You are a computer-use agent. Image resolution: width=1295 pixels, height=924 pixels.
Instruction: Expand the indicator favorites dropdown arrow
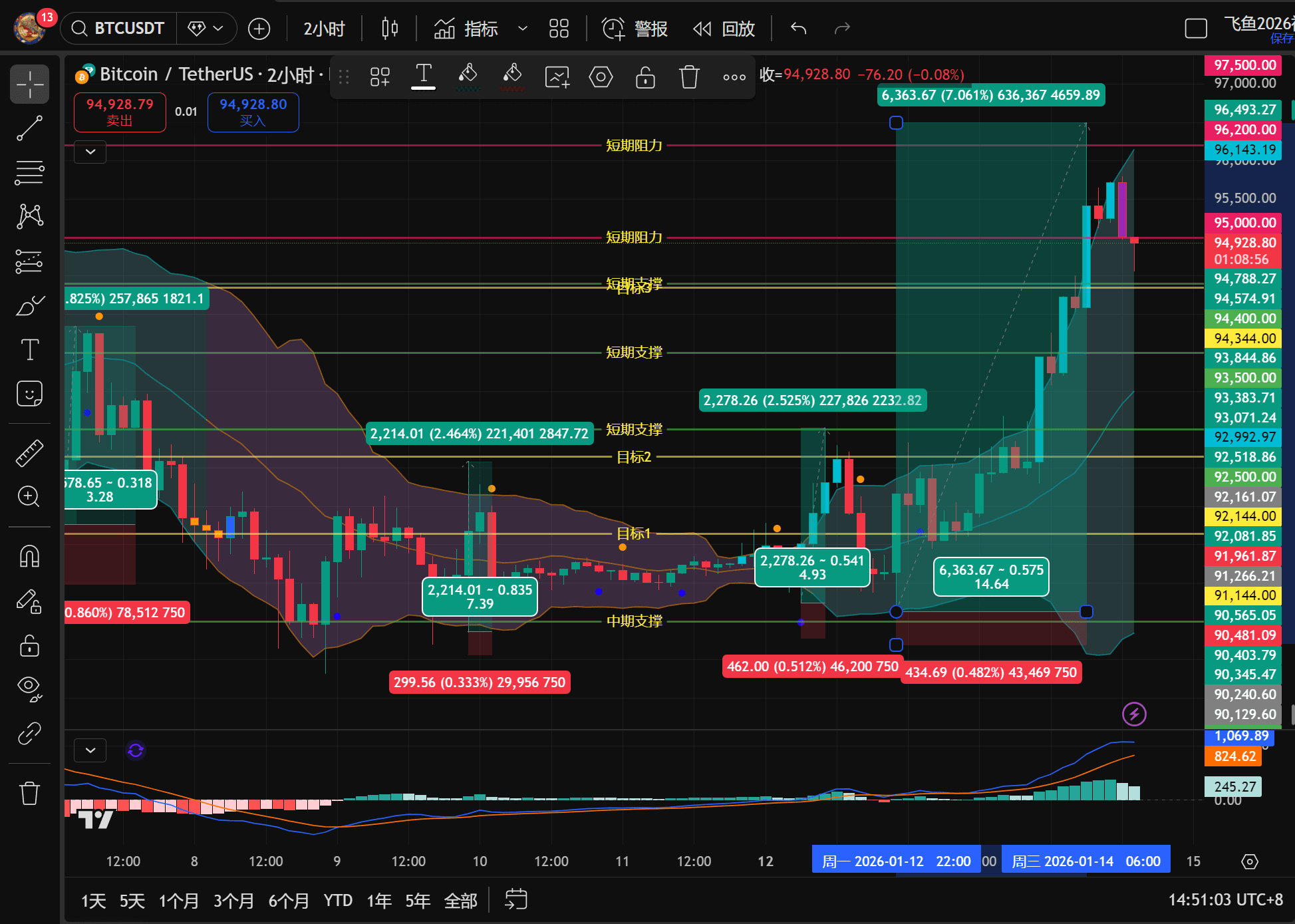(523, 29)
